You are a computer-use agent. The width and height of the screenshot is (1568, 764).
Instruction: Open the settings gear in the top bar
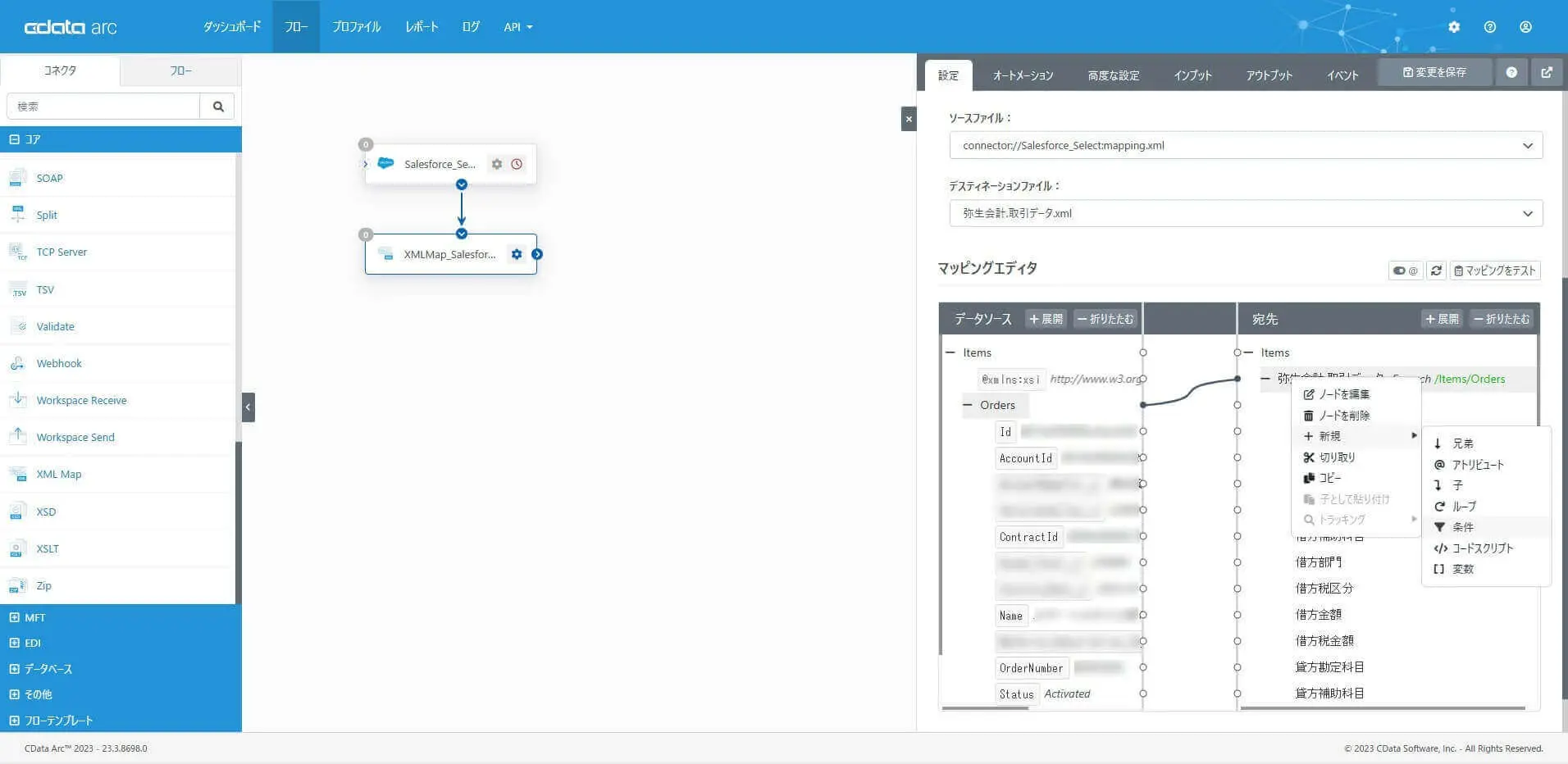coord(1454,27)
